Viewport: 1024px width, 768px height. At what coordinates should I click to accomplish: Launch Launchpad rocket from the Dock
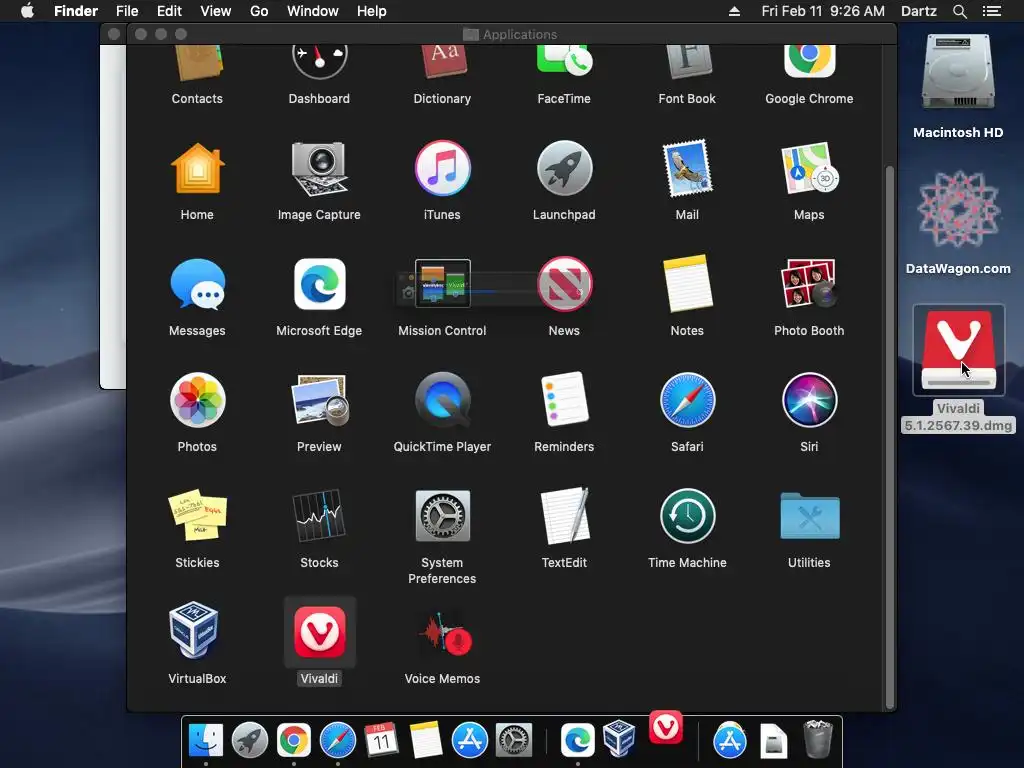249,741
